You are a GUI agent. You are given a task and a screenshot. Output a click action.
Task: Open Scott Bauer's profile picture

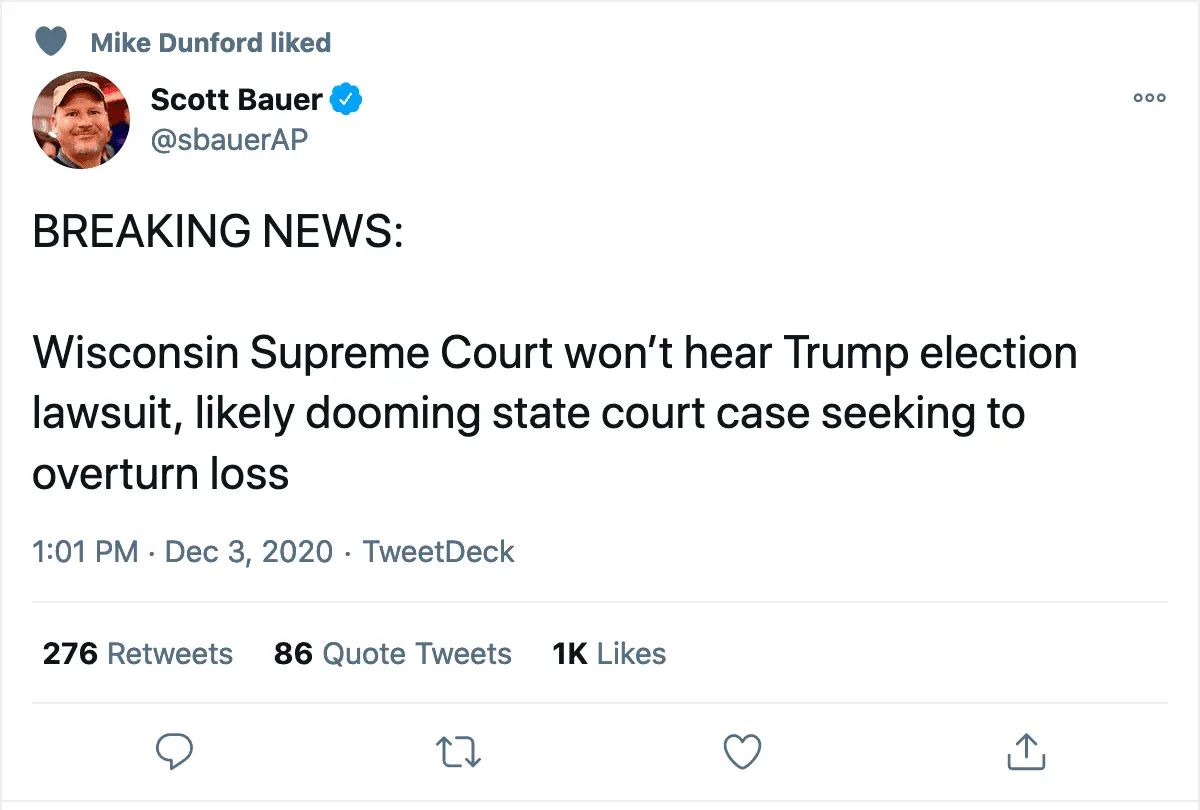82,120
